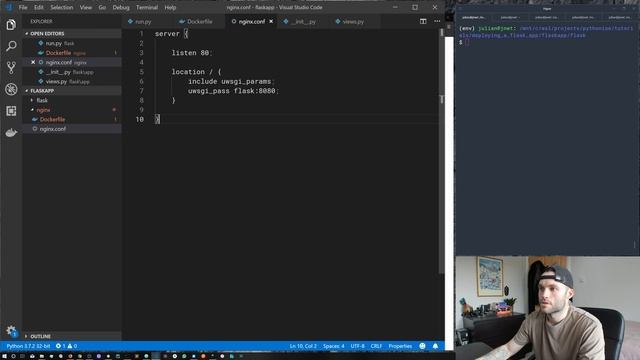Open the Manage gear menu
This screenshot has width=640, height=360.
pyautogui.click(x=11, y=330)
